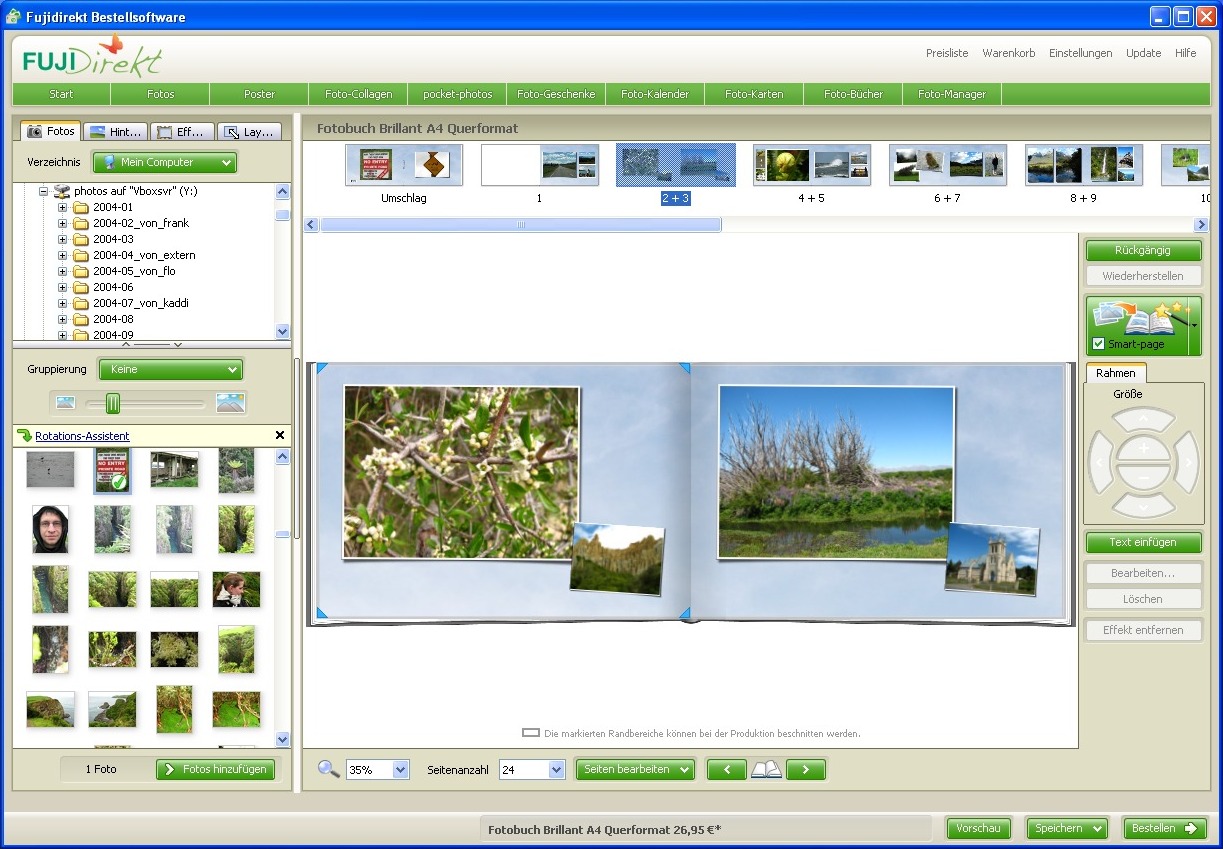Viewport: 1223px width, 849px height.
Task: Decrease frame size with minus button
Action: tap(1143, 477)
